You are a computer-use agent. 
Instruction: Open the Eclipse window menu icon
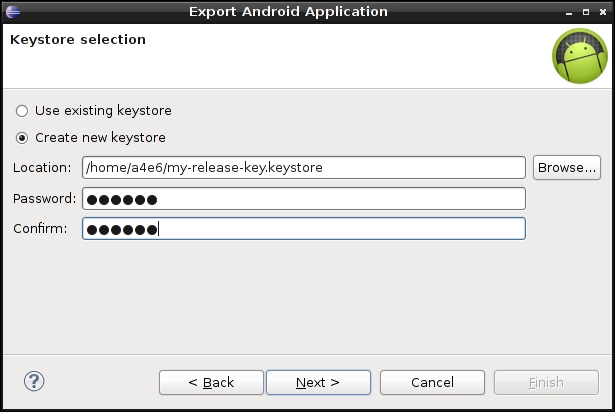(x=13, y=12)
